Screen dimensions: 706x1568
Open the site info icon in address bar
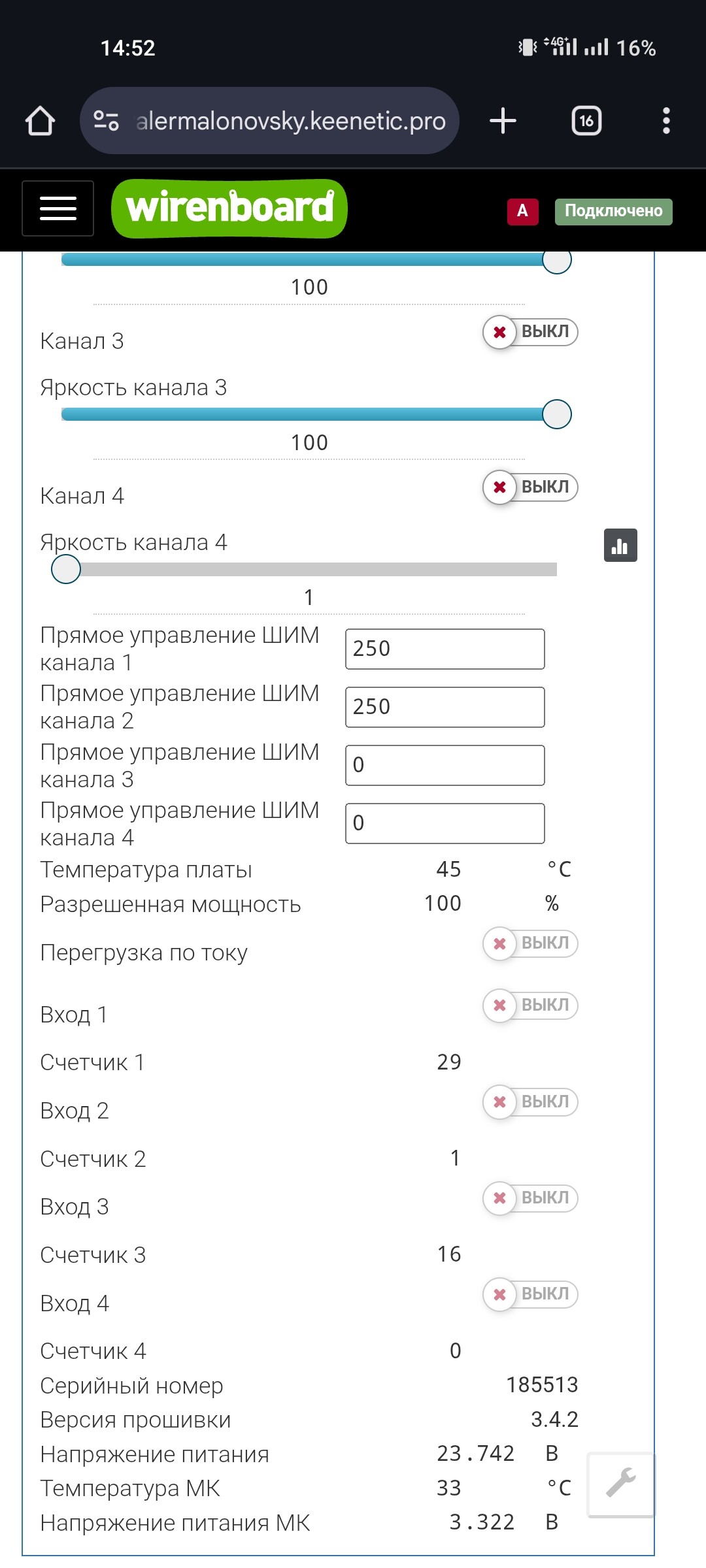click(x=106, y=121)
